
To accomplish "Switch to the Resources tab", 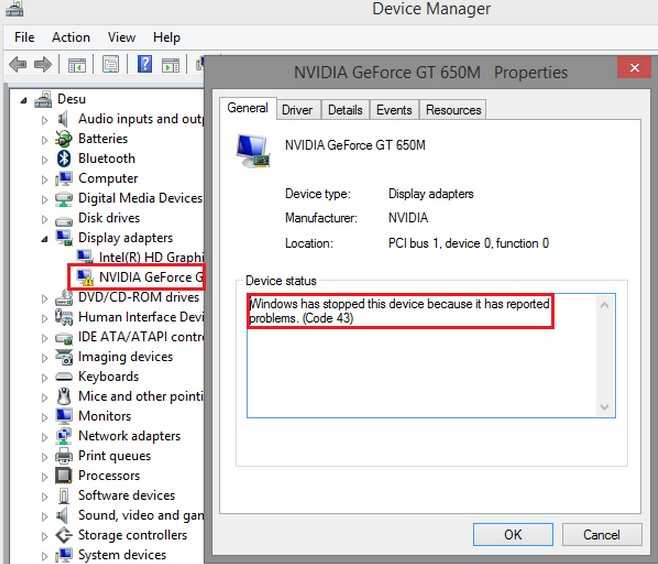I will pyautogui.click(x=453, y=110).
